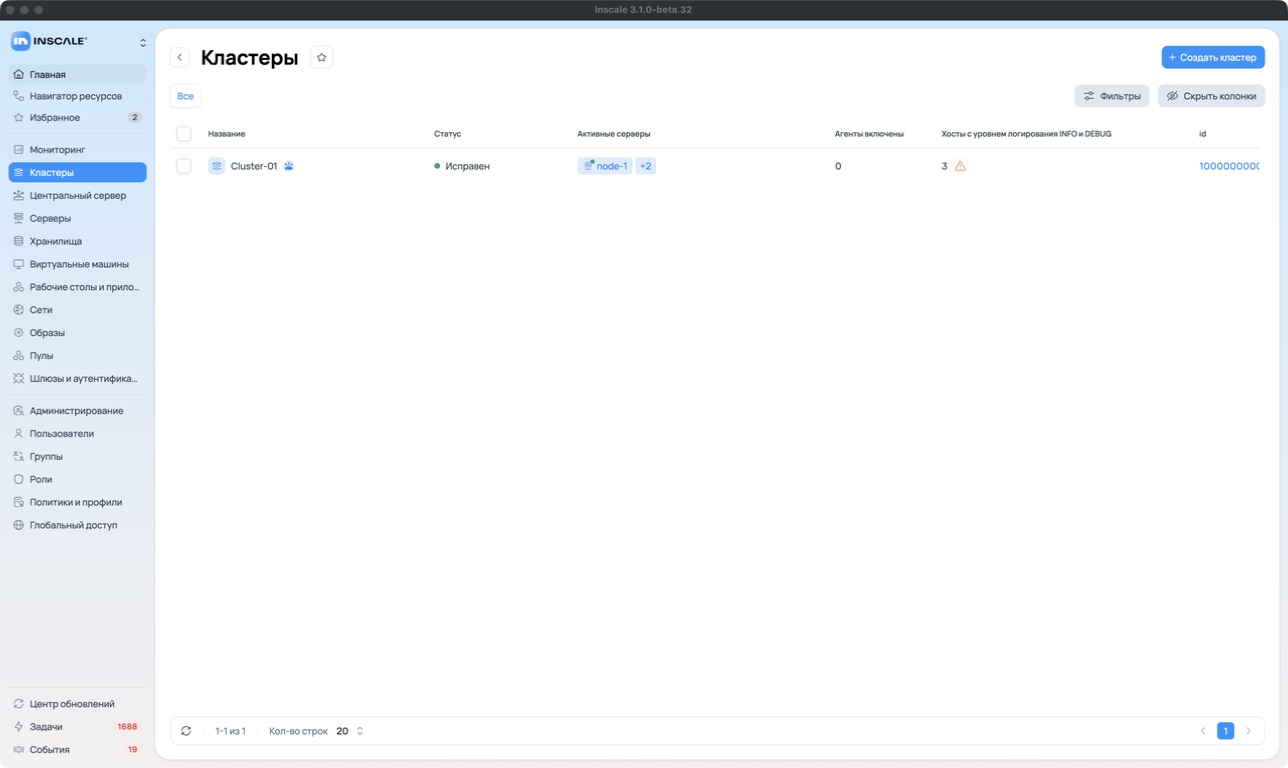Screen dimensions: 1288x768
Task: Open Глобальный доступ in the sidebar
Action: [78, 525]
